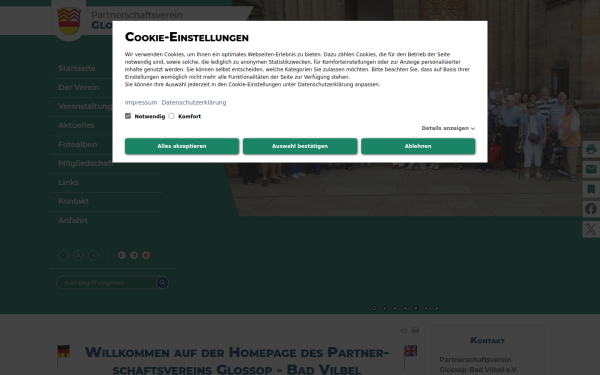600x375 pixels.
Task: Open the Impressum link
Action: click(x=141, y=103)
